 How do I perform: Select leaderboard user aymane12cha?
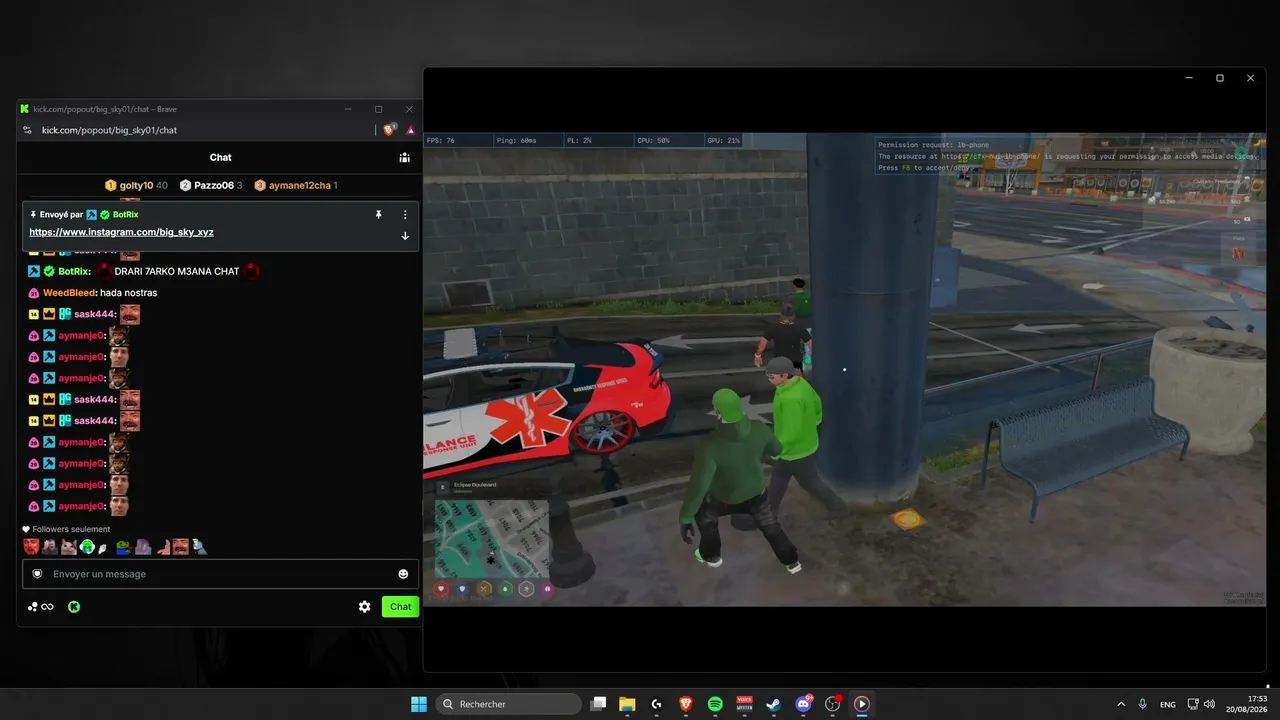click(296, 185)
